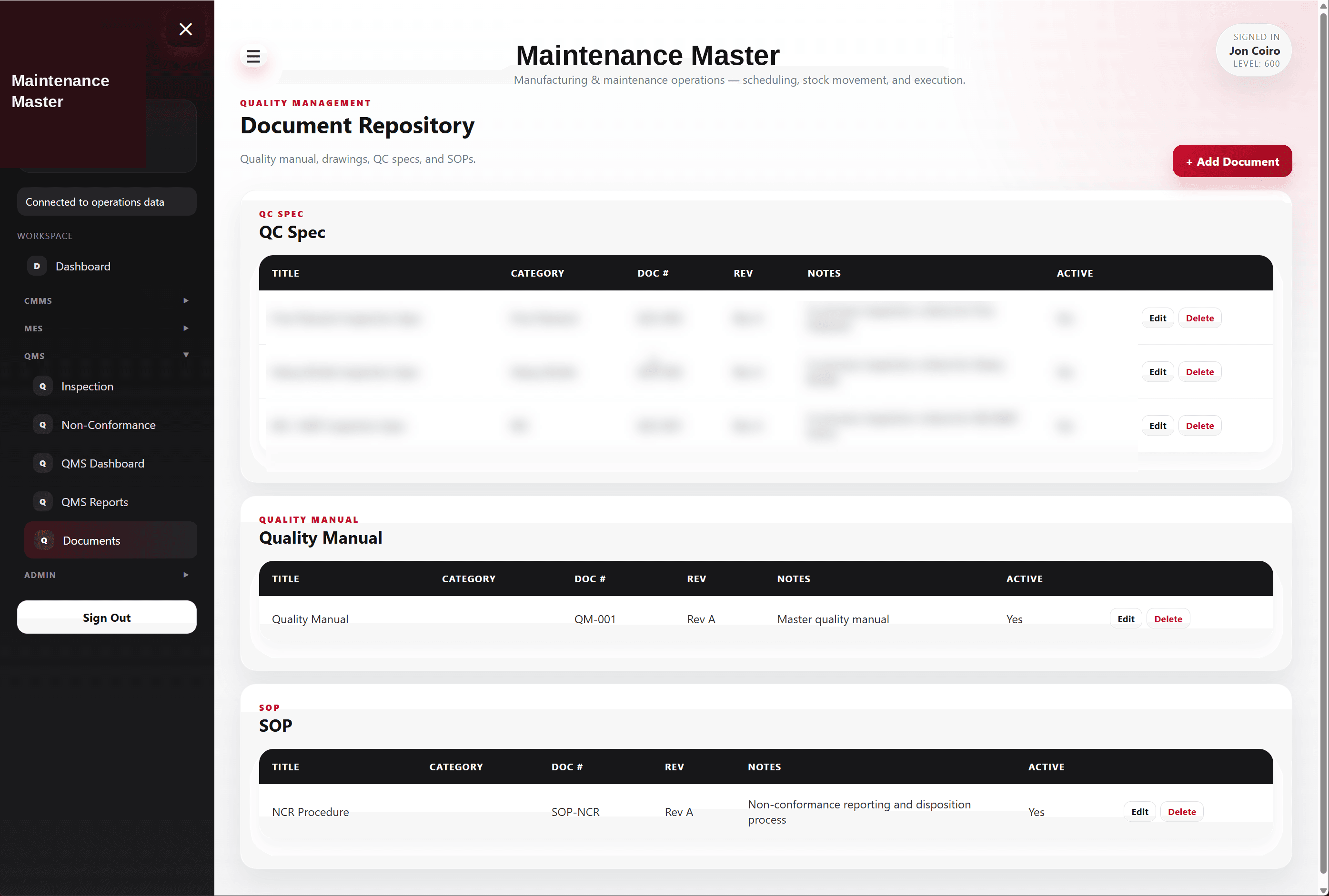Open the Inspection page
1329x896 pixels.
coord(110,386)
